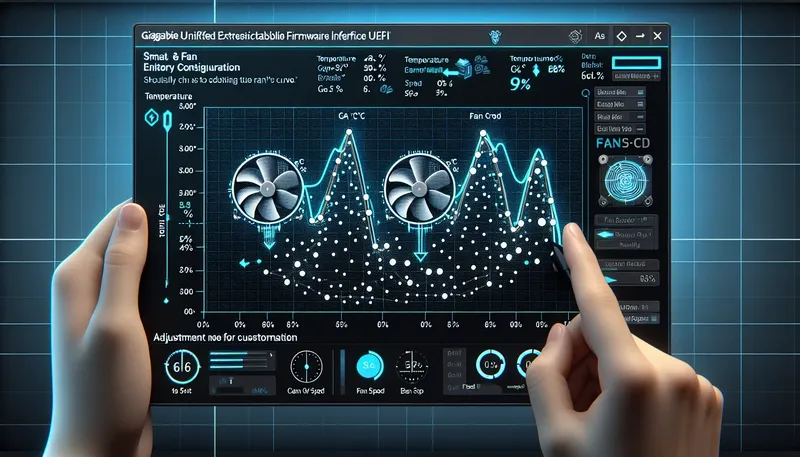Click the "As" button in the title bar
Image resolution: width=800 pixels, height=457 pixels.
click(x=599, y=36)
